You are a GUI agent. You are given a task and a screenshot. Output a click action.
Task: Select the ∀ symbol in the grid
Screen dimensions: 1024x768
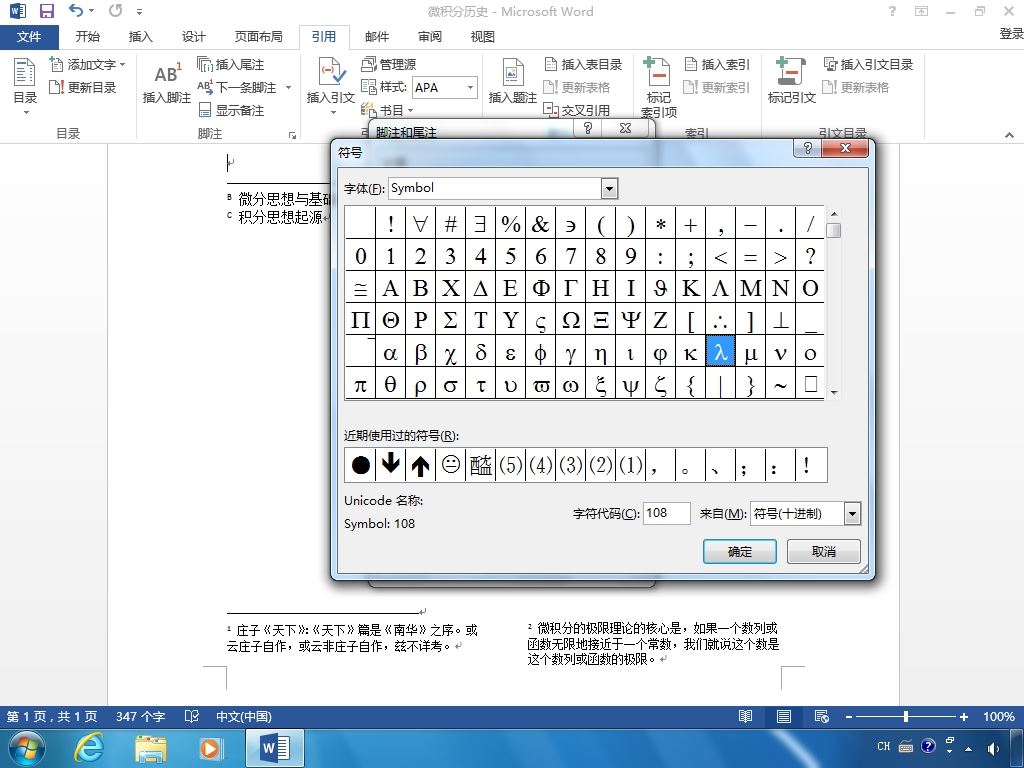point(420,223)
